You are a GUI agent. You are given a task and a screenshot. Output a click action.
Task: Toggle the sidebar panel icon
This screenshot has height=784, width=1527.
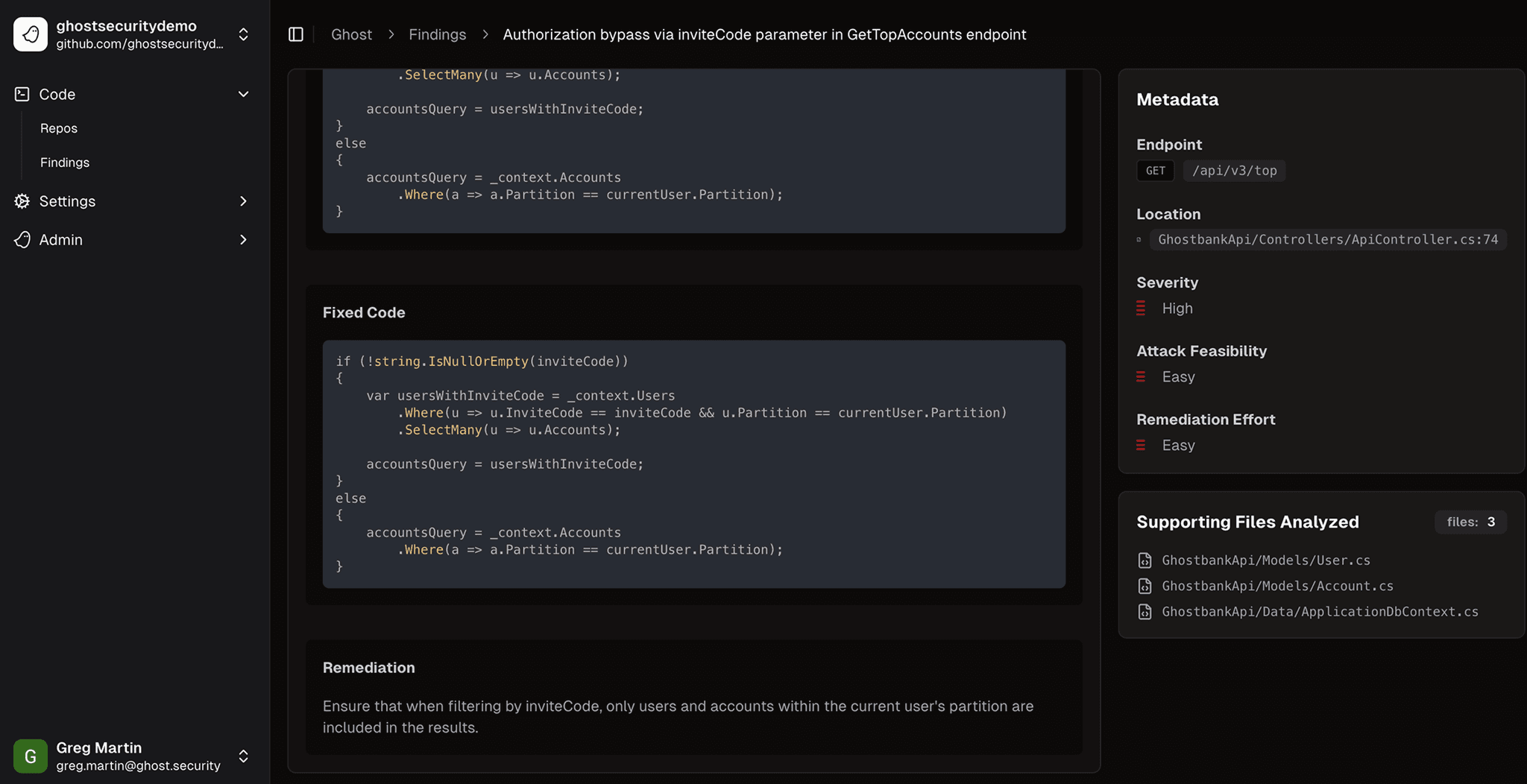click(296, 34)
